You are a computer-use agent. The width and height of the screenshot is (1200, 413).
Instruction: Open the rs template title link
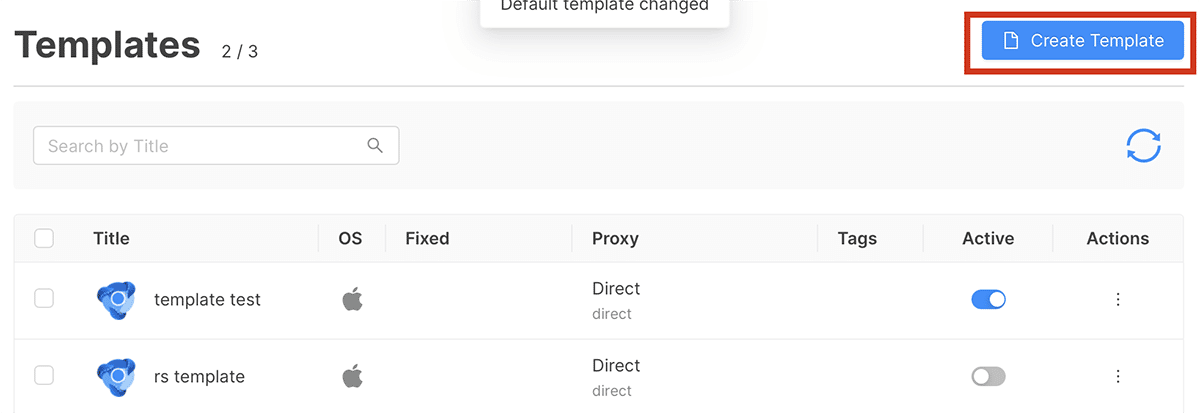tap(199, 376)
